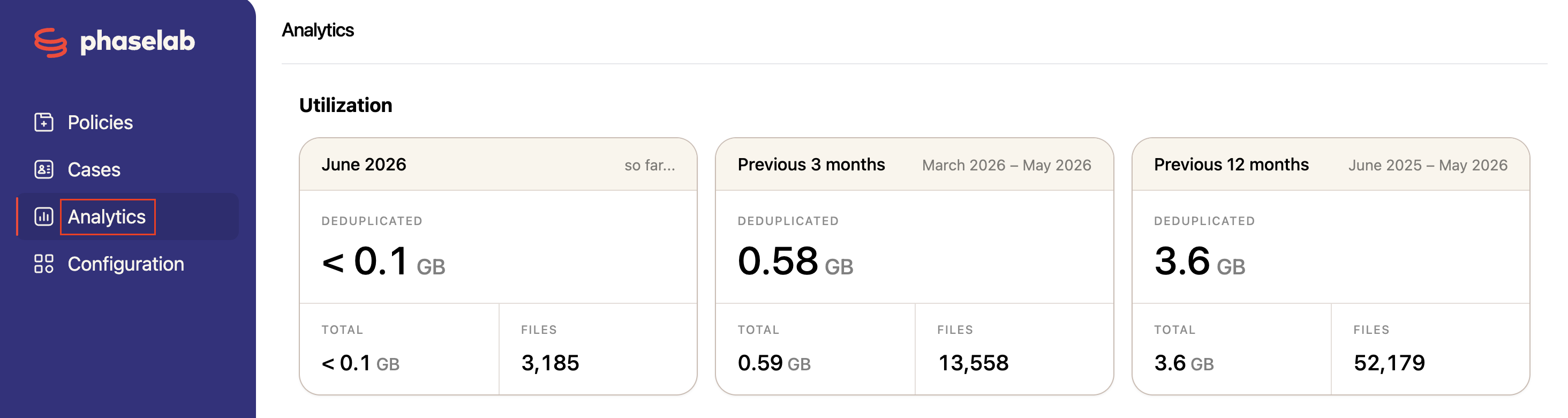Image resolution: width=1568 pixels, height=418 pixels.
Task: Select the June 2026 card header
Action: coord(498,165)
